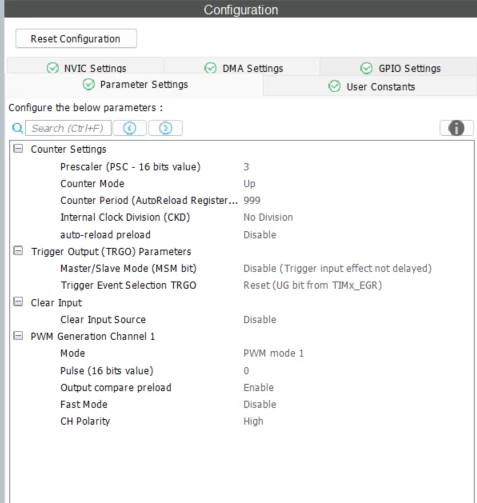477x503 pixels.
Task: Select the PWM Generation Channel 1 heading
Action: (93, 336)
